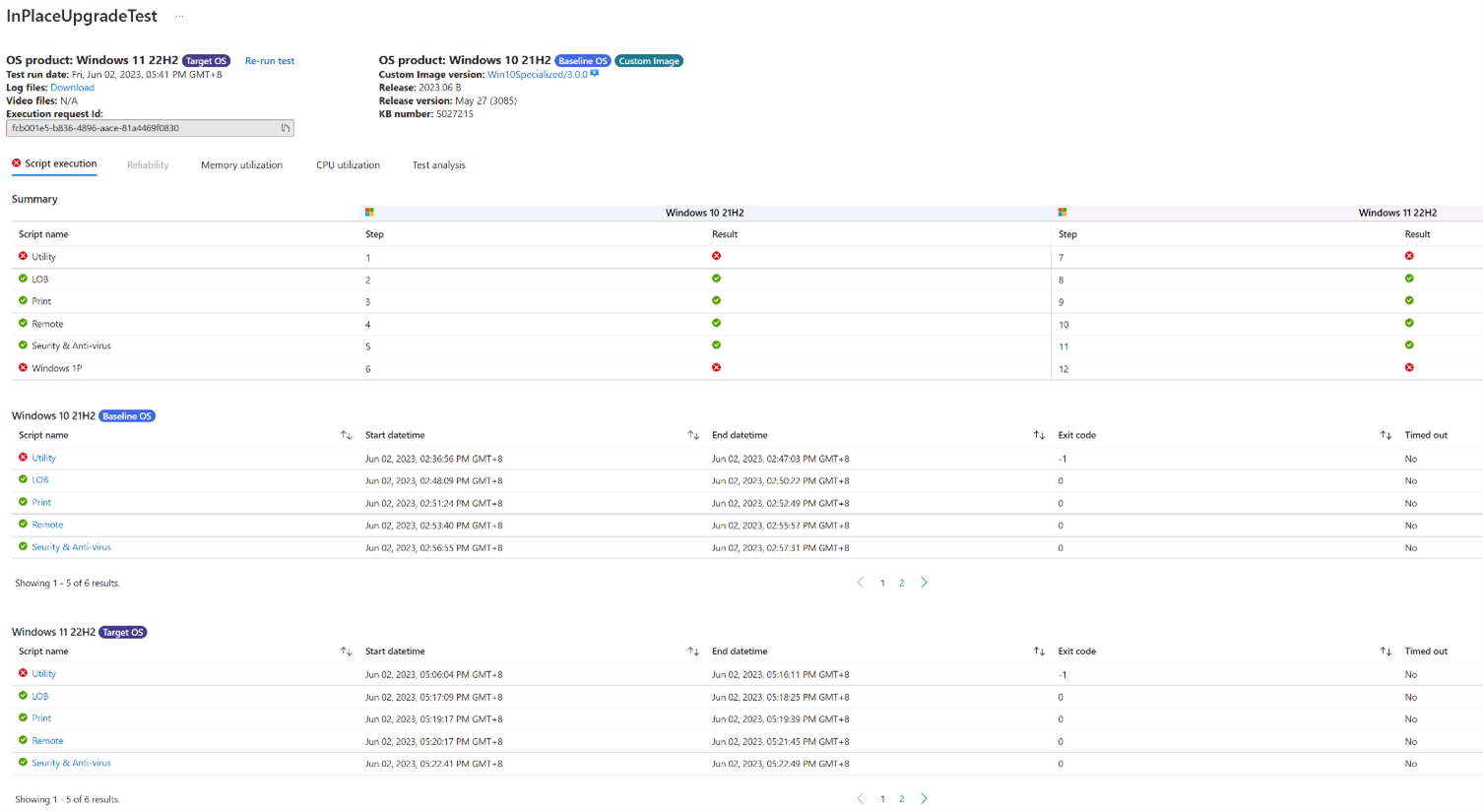Click Windows 10 21H2 result icon for step 6
This screenshot has height=812, width=1483.
(716, 368)
